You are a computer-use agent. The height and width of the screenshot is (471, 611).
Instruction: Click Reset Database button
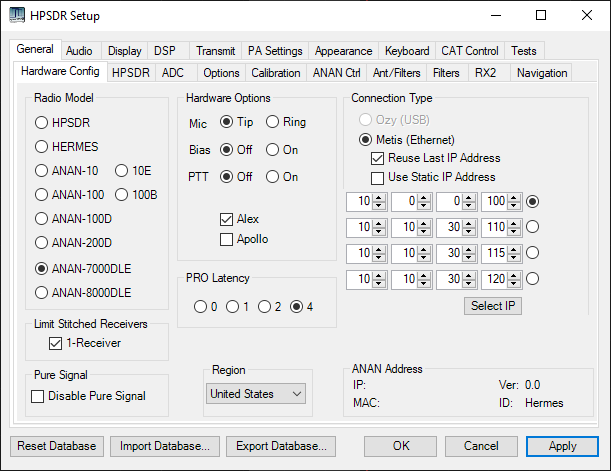click(56, 446)
